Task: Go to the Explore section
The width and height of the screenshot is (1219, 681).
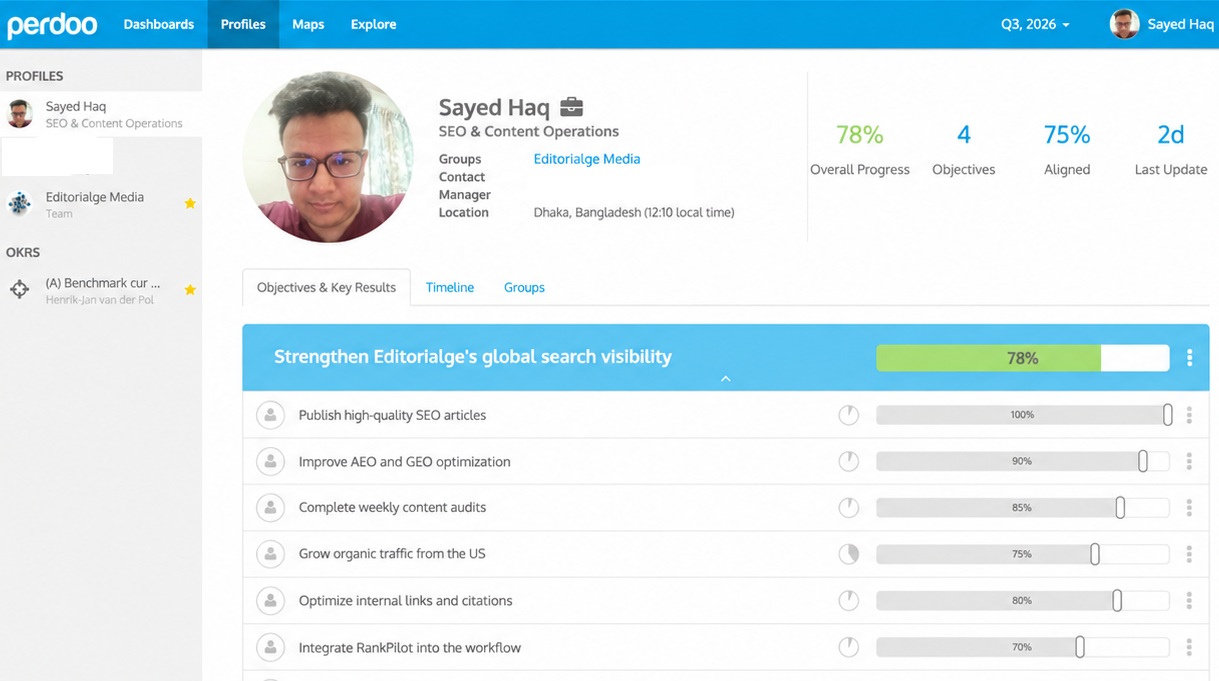Action: coord(373,24)
